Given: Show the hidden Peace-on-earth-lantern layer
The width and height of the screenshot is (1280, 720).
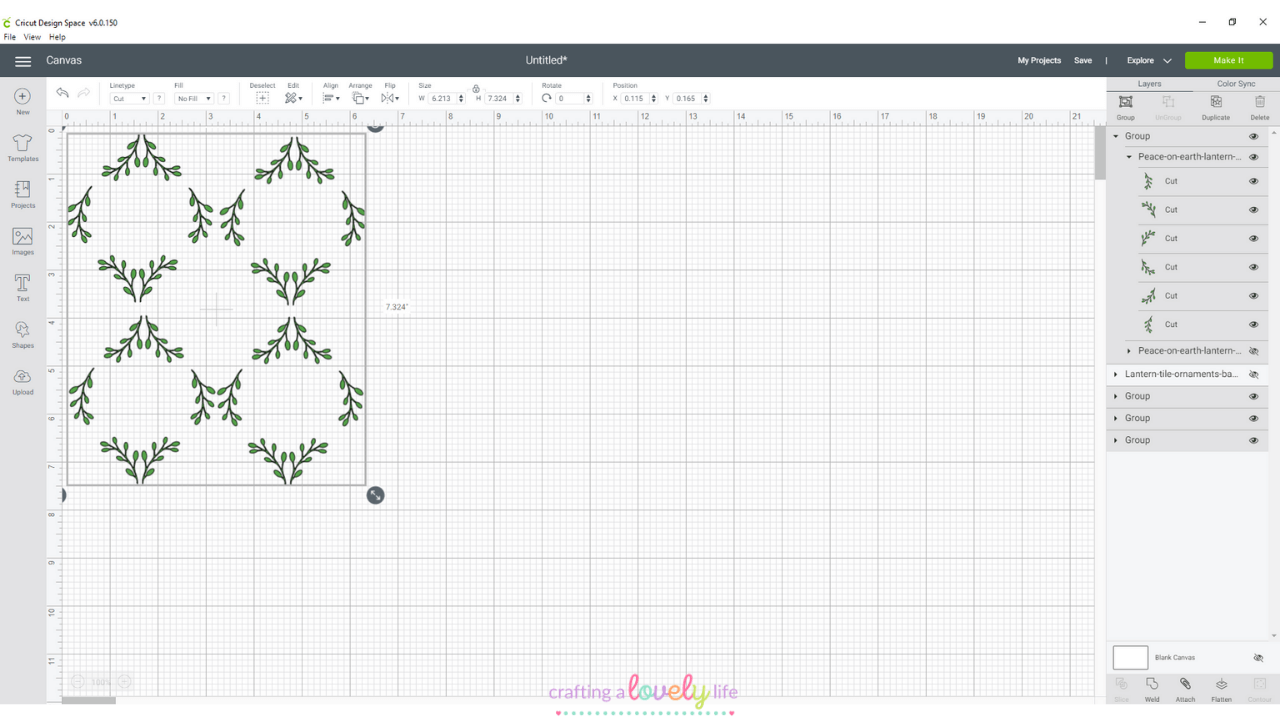Looking at the screenshot, I should 1253,351.
